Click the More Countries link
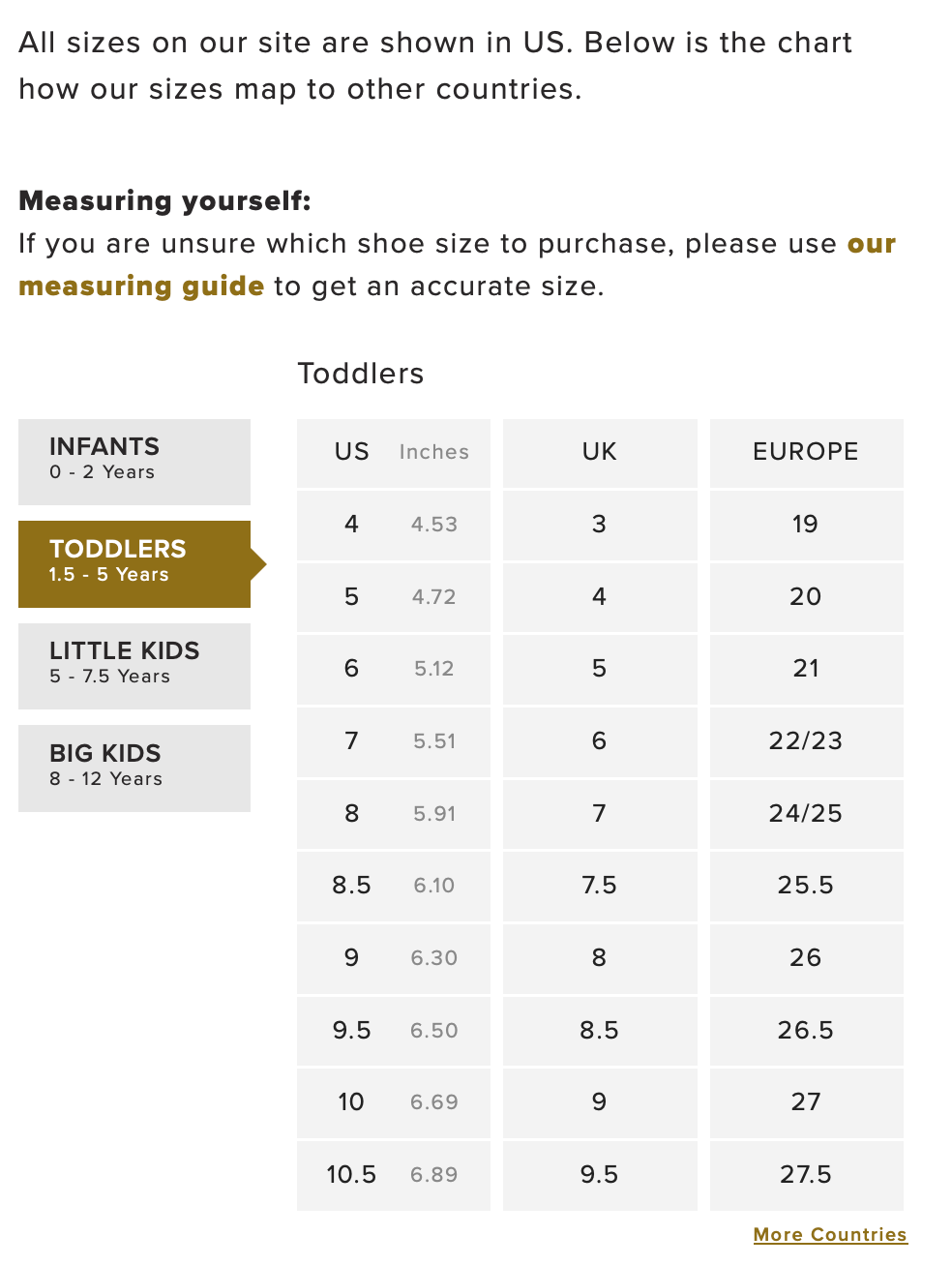 (830, 1235)
